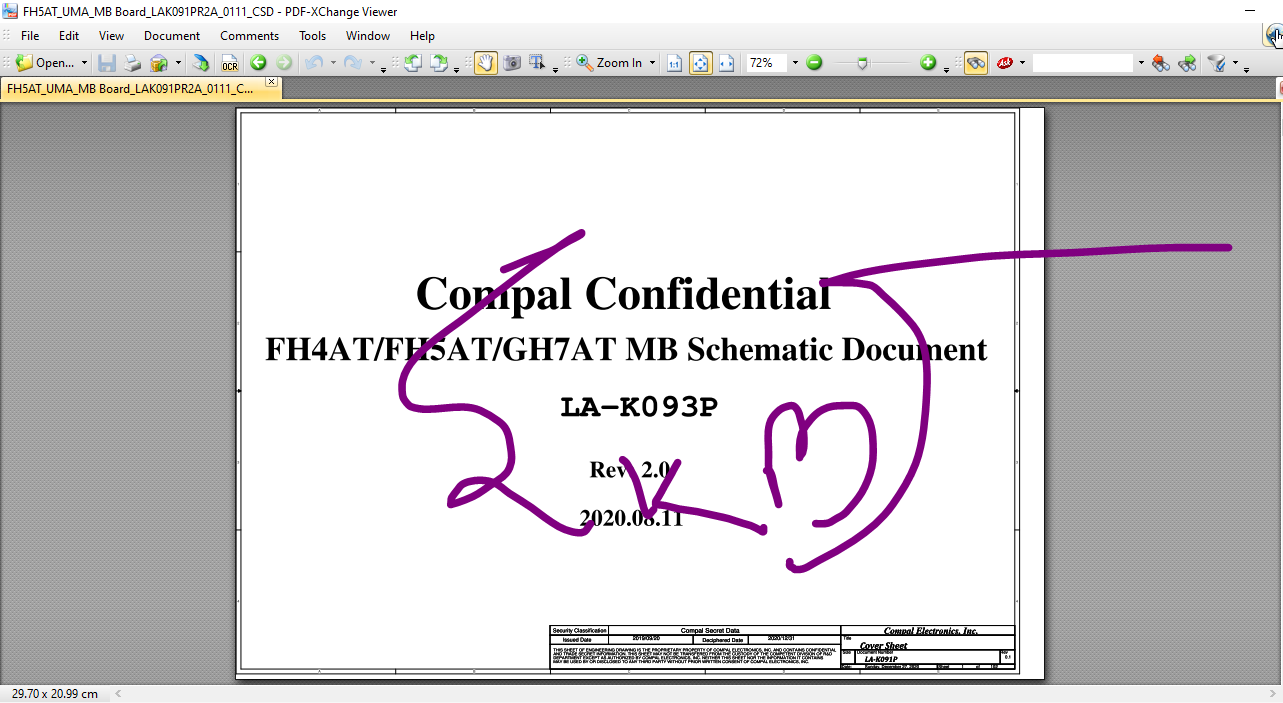Click the Send by email icon

(x=159, y=63)
